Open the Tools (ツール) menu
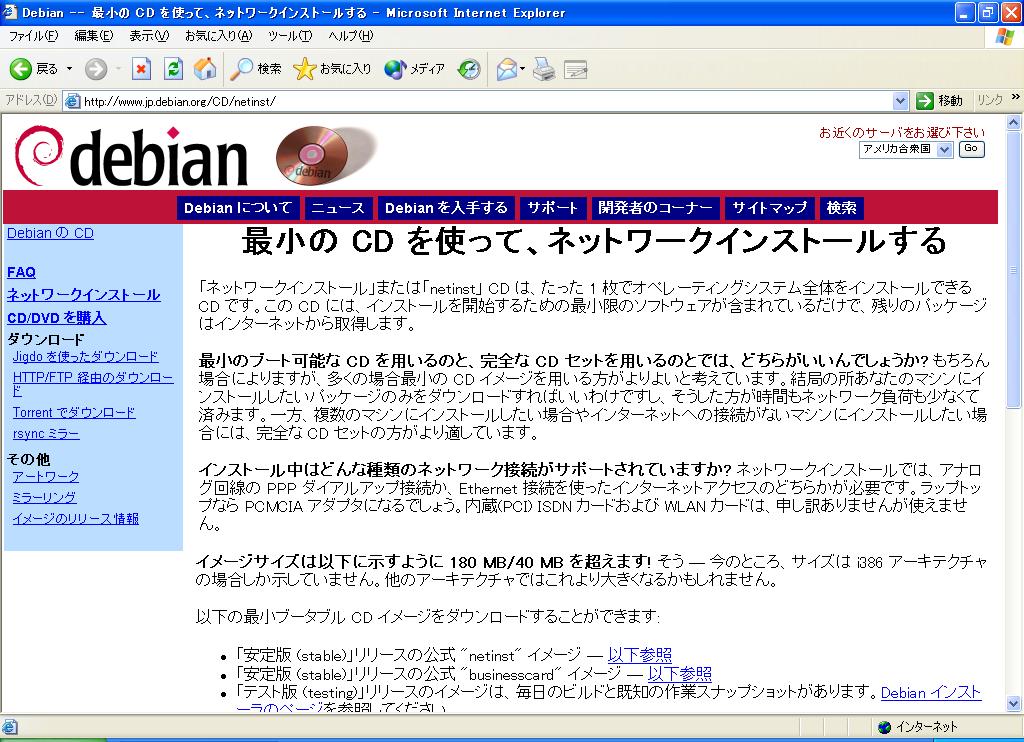The height and width of the screenshot is (742, 1024). (290, 37)
